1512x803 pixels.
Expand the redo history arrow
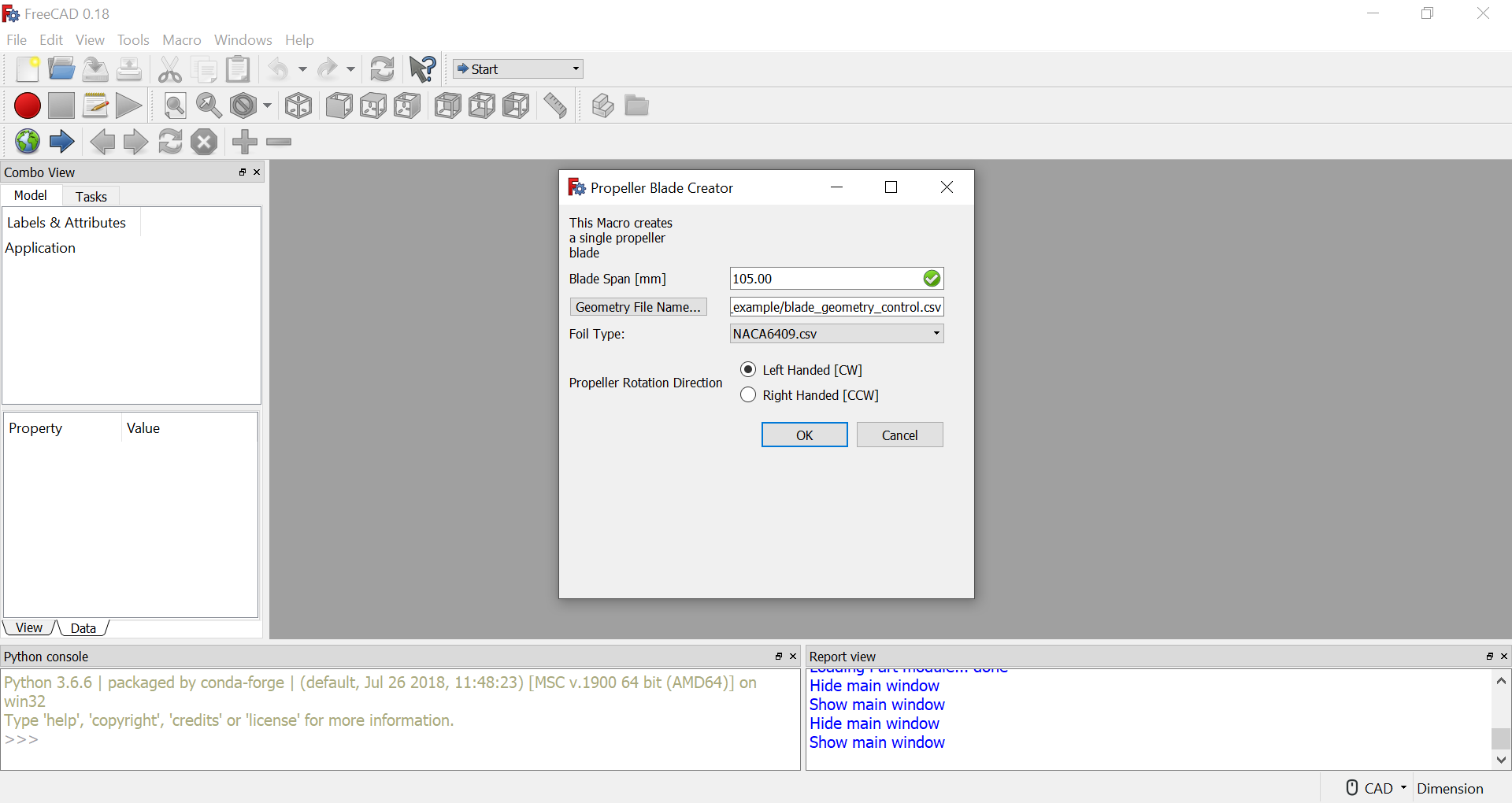click(x=351, y=69)
